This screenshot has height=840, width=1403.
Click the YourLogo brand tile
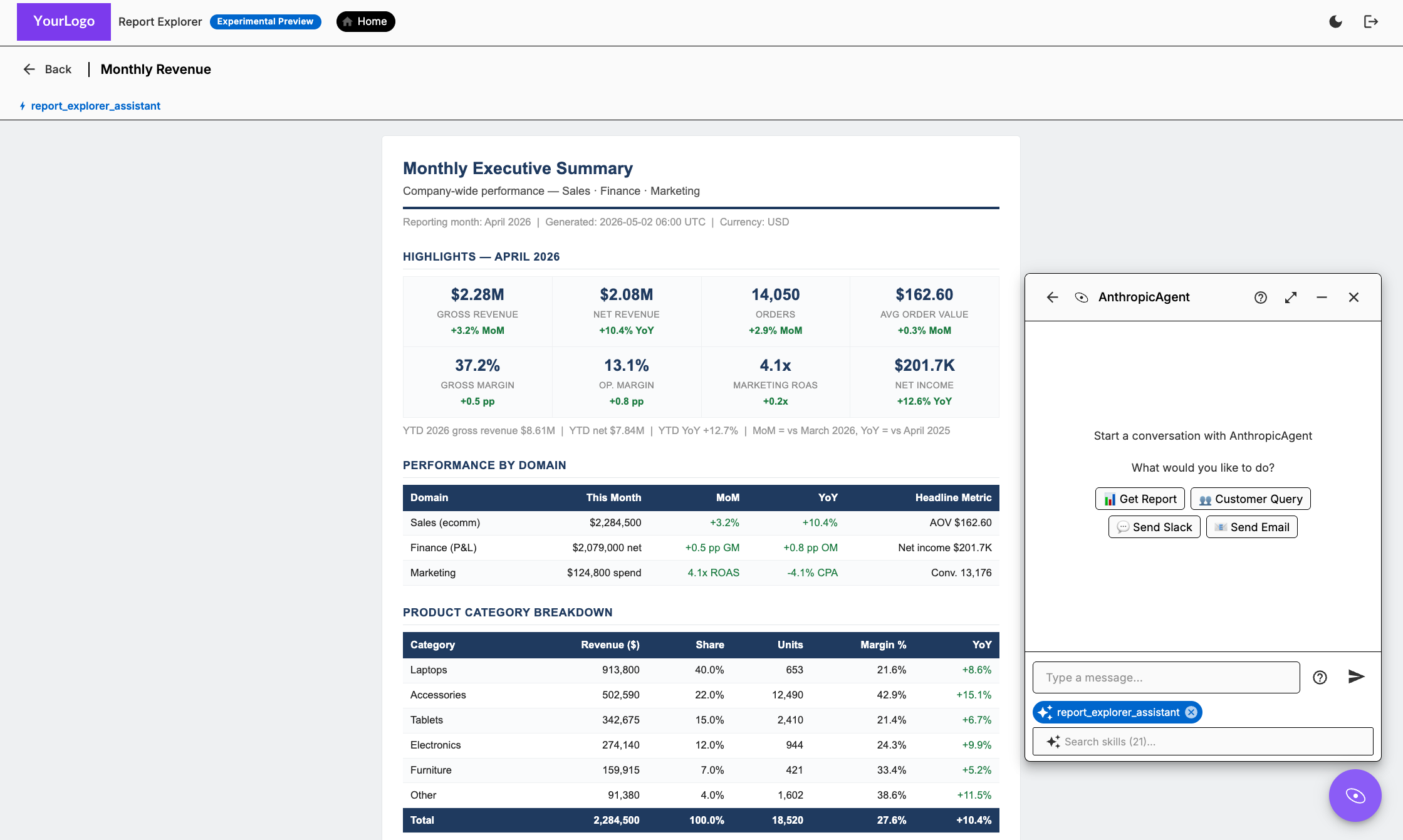tap(64, 22)
